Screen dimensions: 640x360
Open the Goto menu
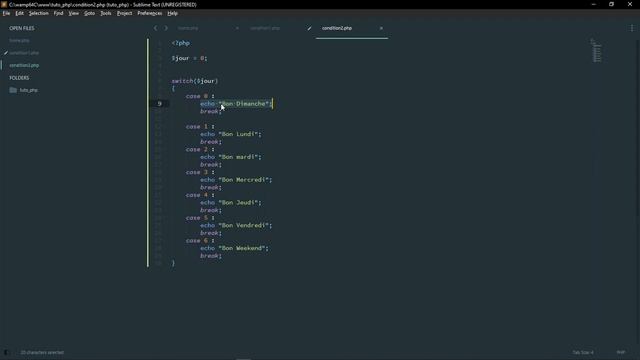point(89,13)
